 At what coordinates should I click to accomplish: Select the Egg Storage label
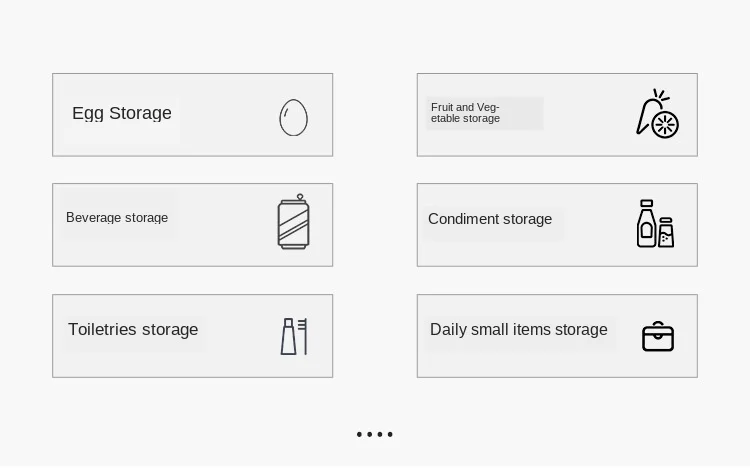pos(122,113)
